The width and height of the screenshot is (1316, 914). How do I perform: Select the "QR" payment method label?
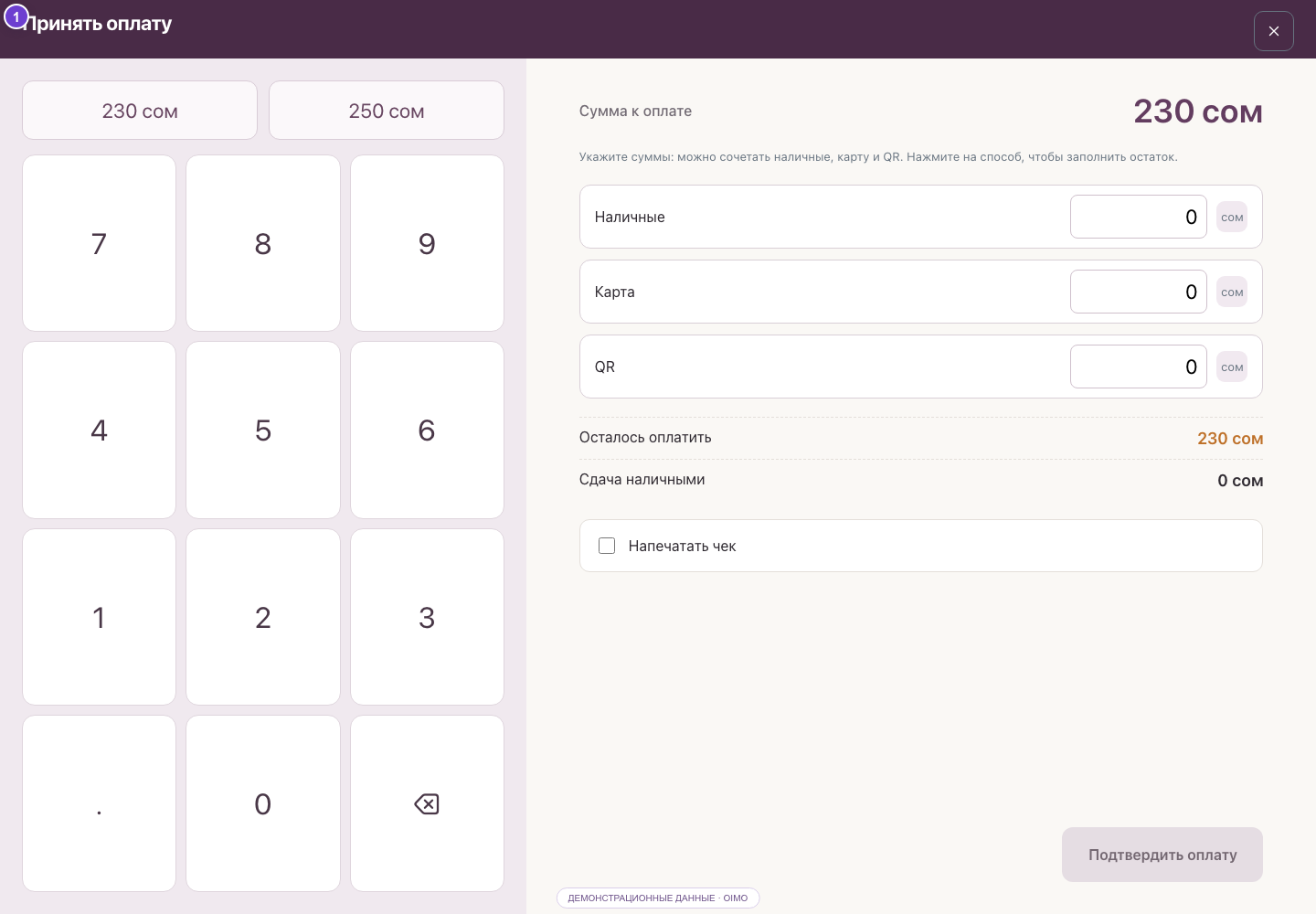click(604, 367)
